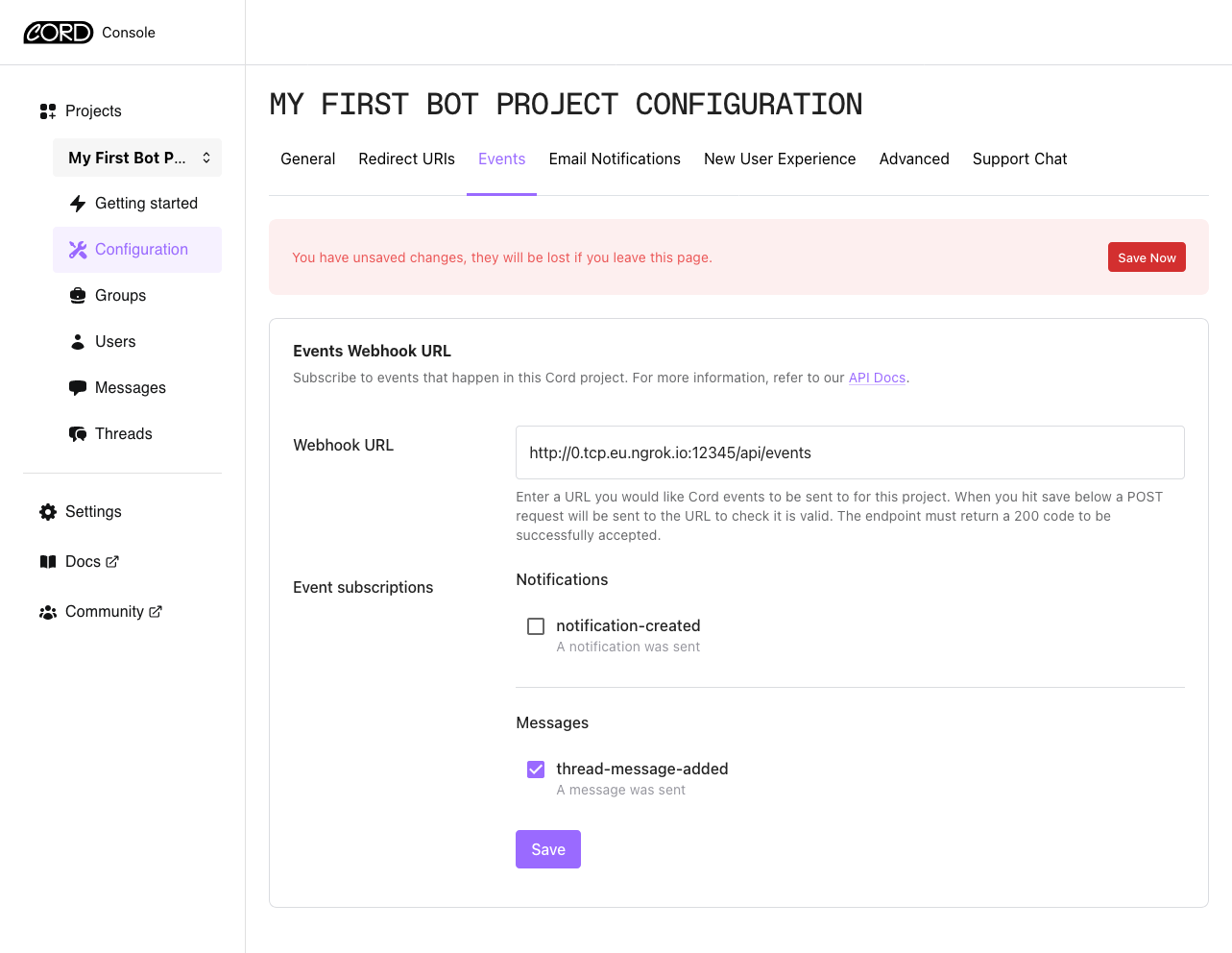The width and height of the screenshot is (1232, 953).
Task: Uncheck the thread-message-added checkbox
Action: click(536, 770)
